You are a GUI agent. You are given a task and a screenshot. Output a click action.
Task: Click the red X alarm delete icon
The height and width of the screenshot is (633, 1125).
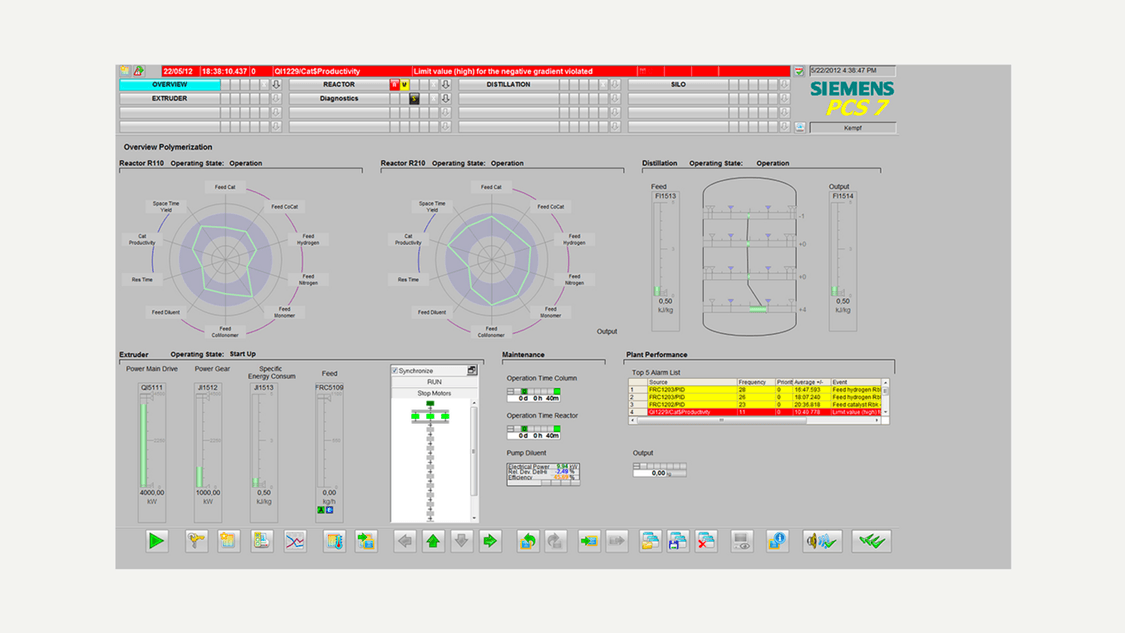tap(705, 541)
